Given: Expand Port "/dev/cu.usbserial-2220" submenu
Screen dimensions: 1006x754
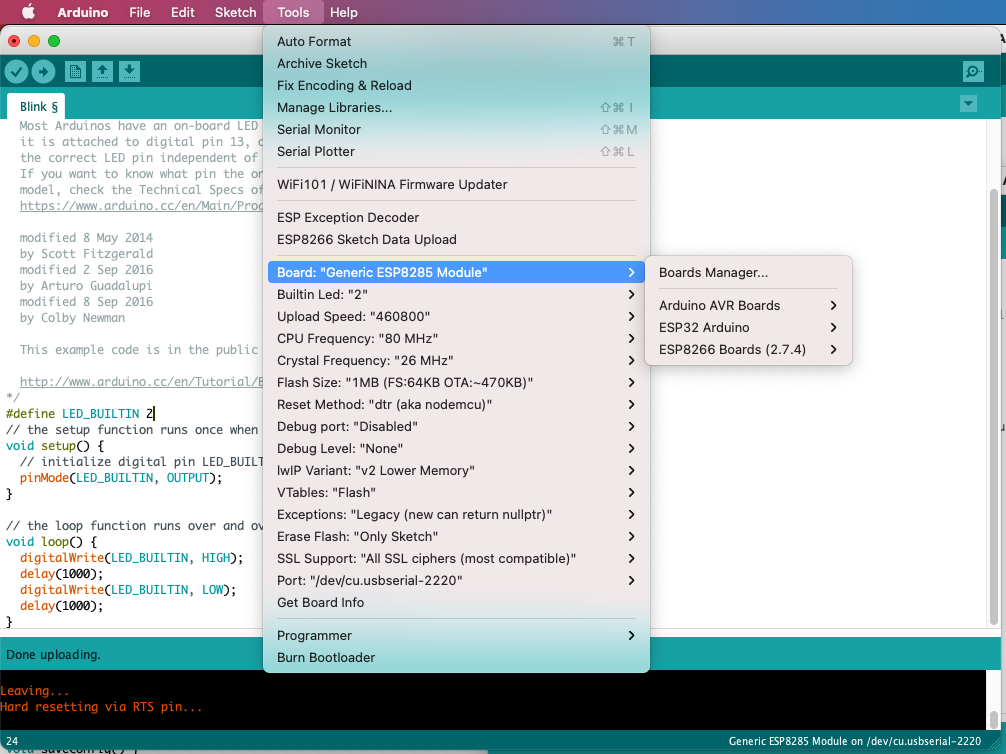Looking at the screenshot, I should point(456,581).
